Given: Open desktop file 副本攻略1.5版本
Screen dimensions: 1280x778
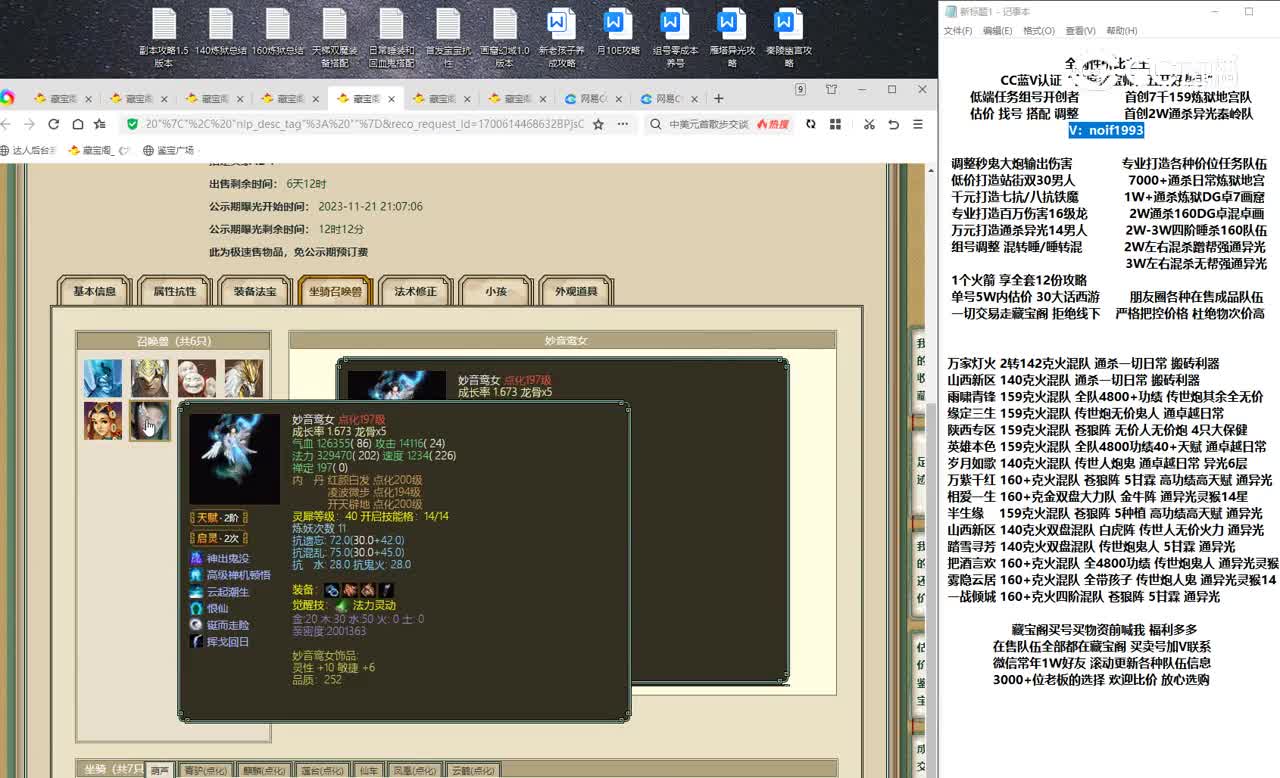Looking at the screenshot, I should coord(164,39).
